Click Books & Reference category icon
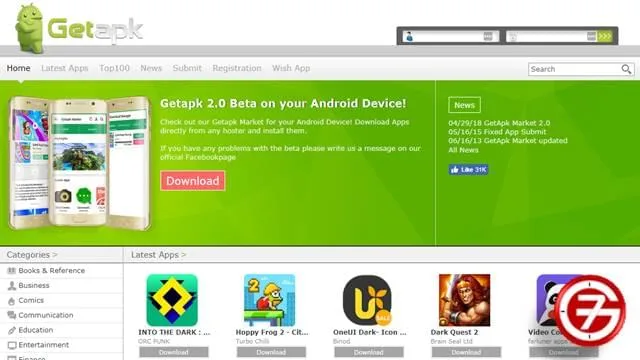Image resolution: width=640 pixels, height=360 pixels. (12, 271)
